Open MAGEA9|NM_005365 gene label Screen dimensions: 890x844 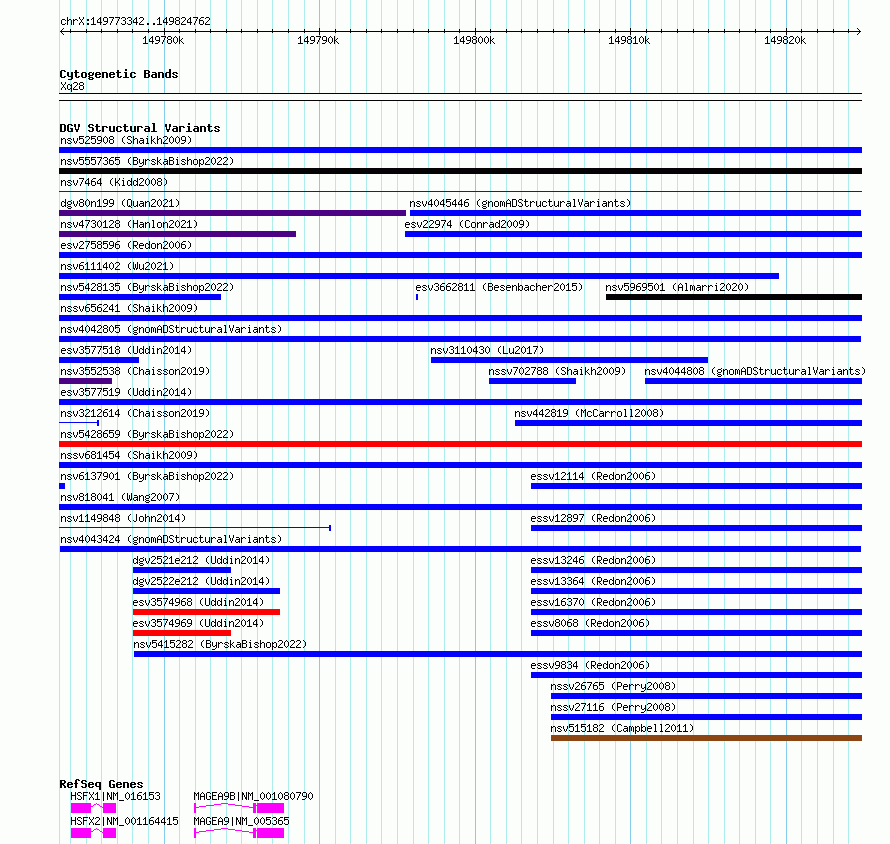coord(241,821)
